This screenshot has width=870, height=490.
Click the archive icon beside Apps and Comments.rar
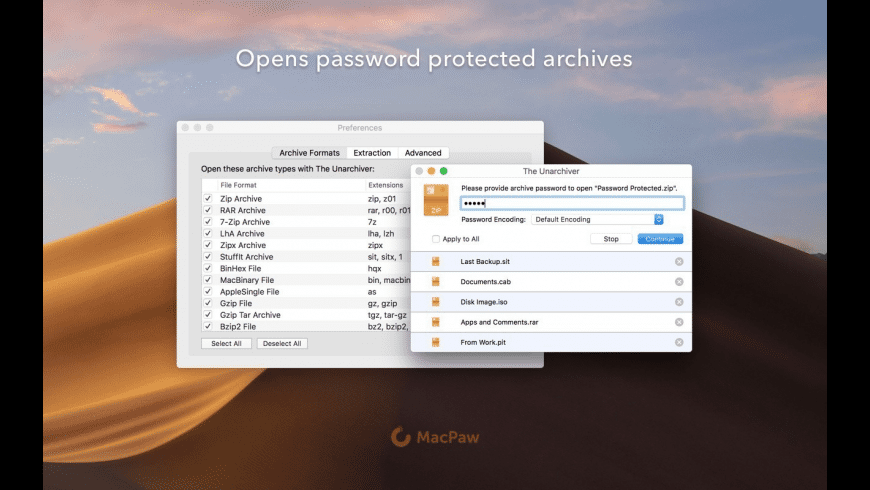pyautogui.click(x=436, y=322)
